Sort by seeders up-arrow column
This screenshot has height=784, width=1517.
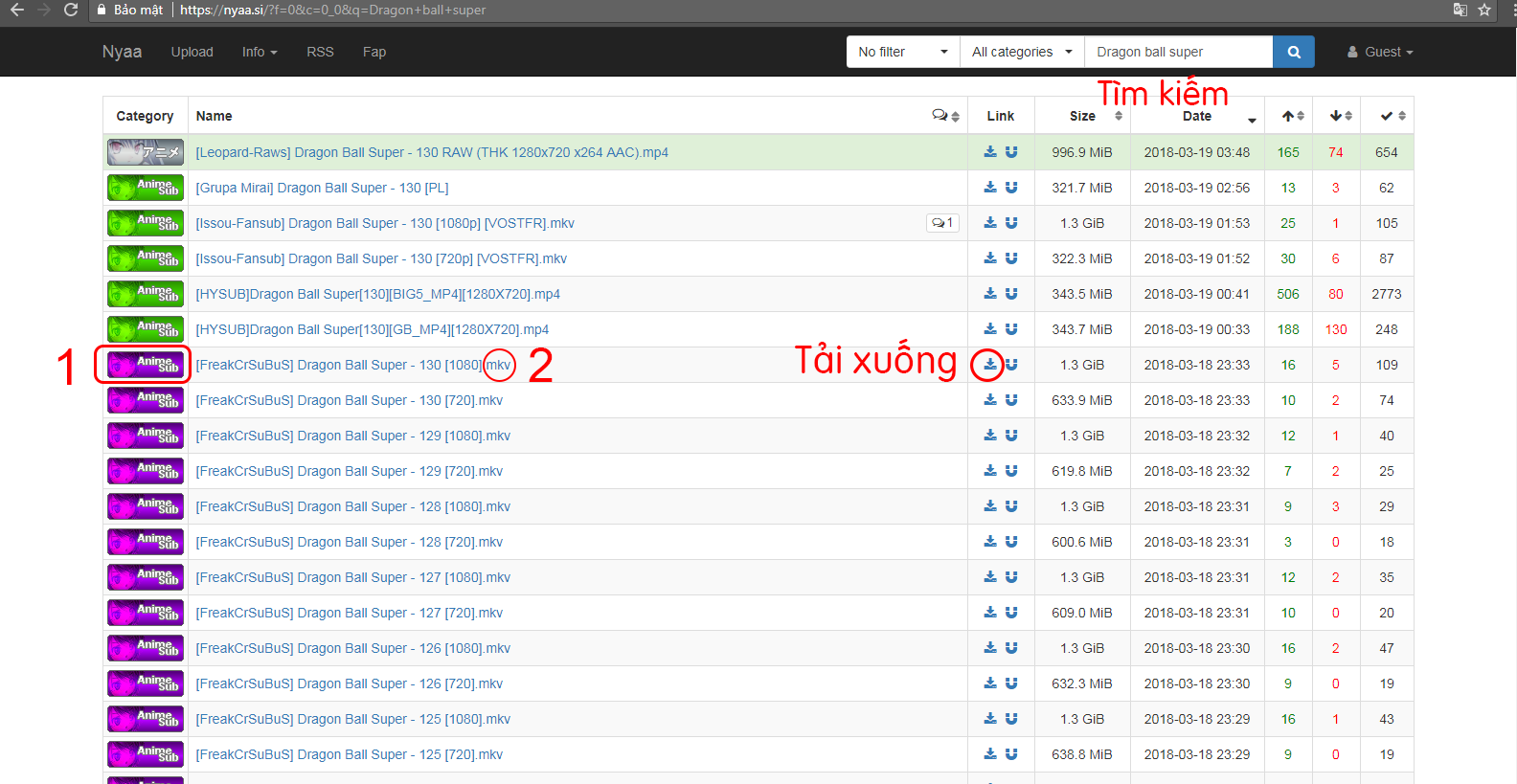coord(1289,116)
